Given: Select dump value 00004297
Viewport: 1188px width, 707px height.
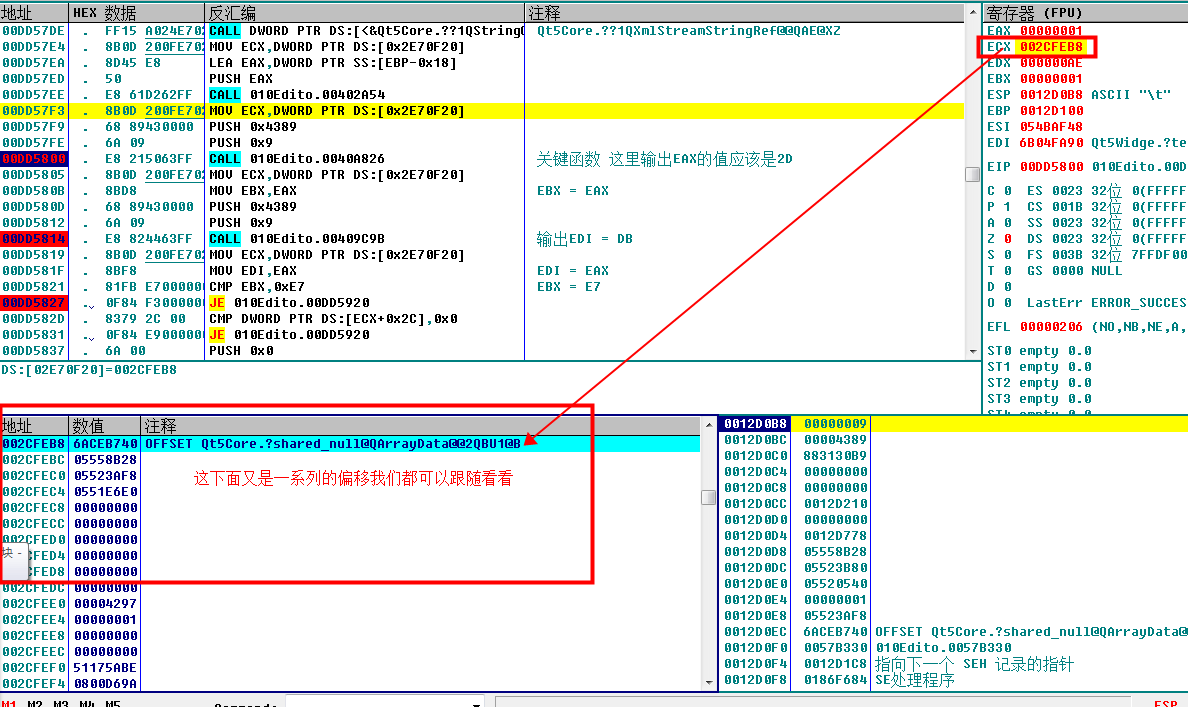Looking at the screenshot, I should (105, 604).
